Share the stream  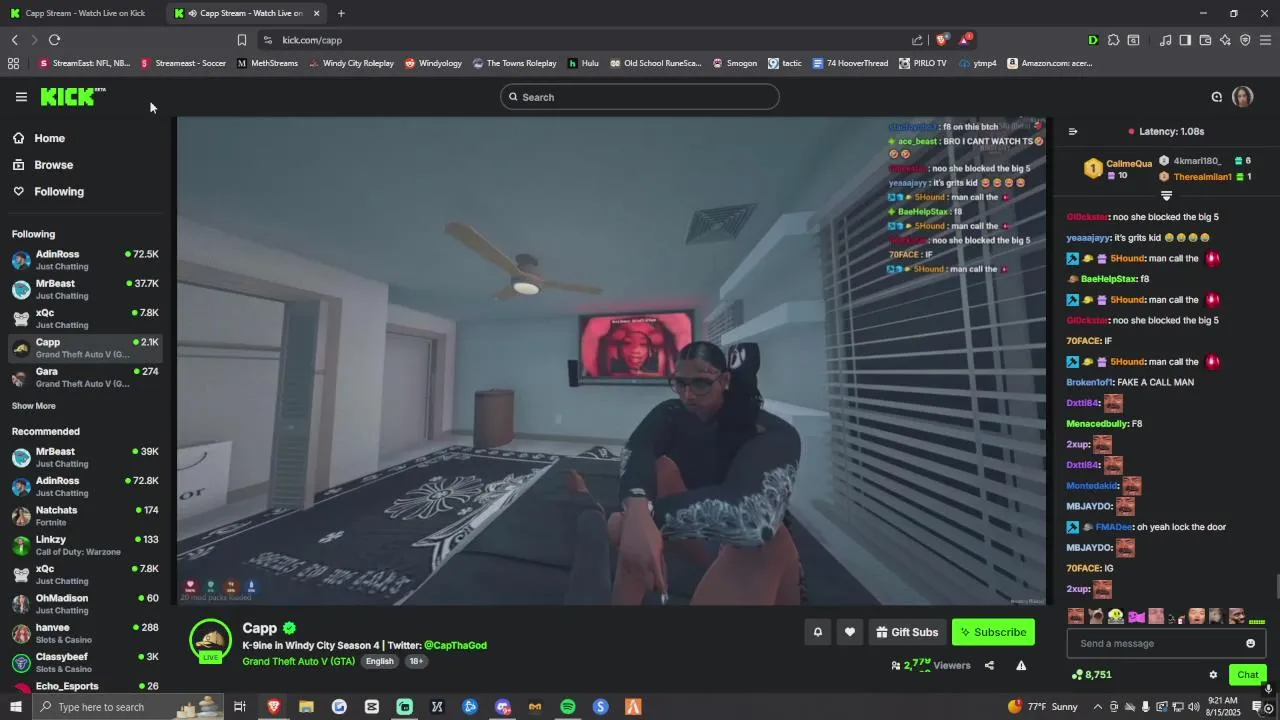point(989,665)
